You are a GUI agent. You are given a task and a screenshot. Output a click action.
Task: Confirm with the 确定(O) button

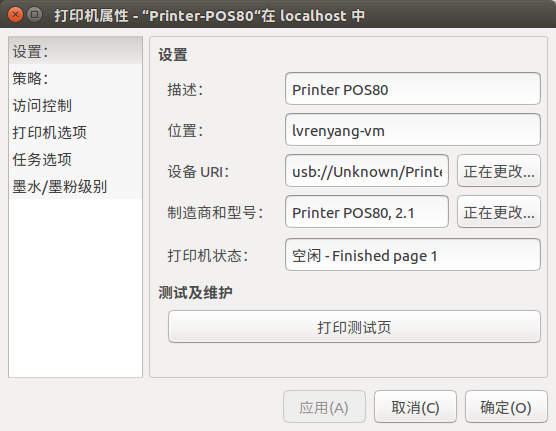pos(506,407)
